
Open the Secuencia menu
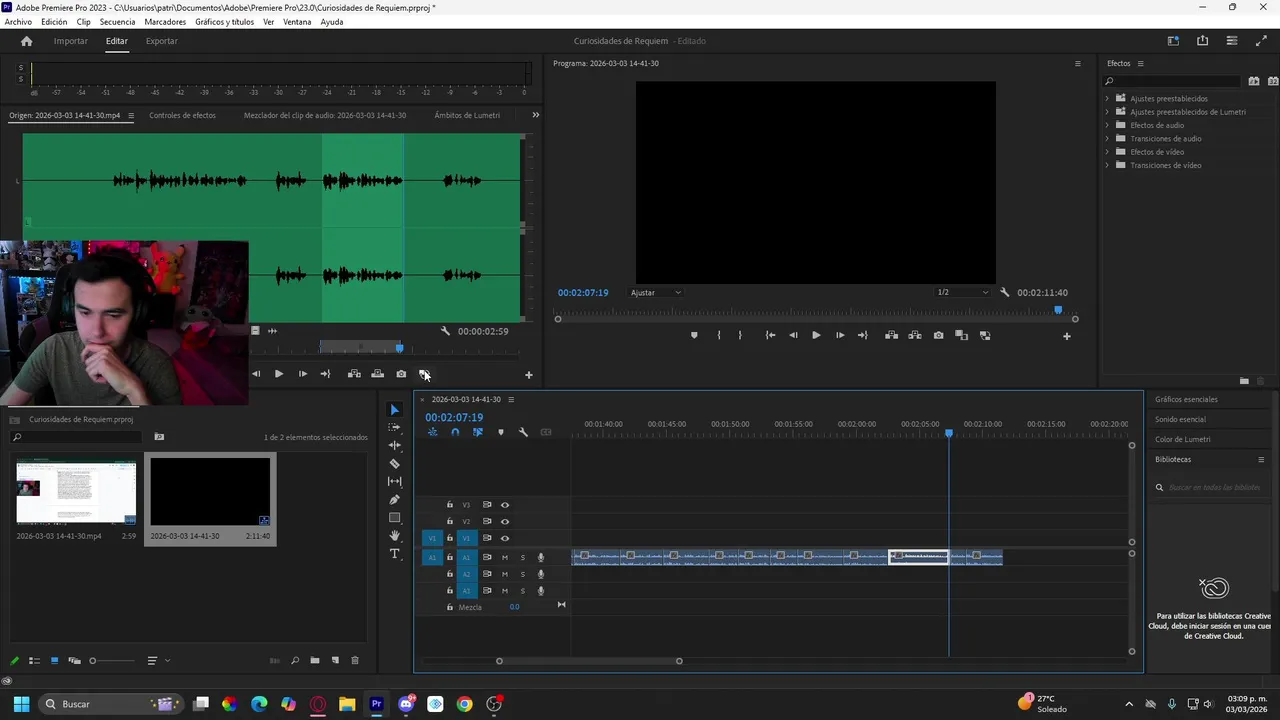(117, 22)
